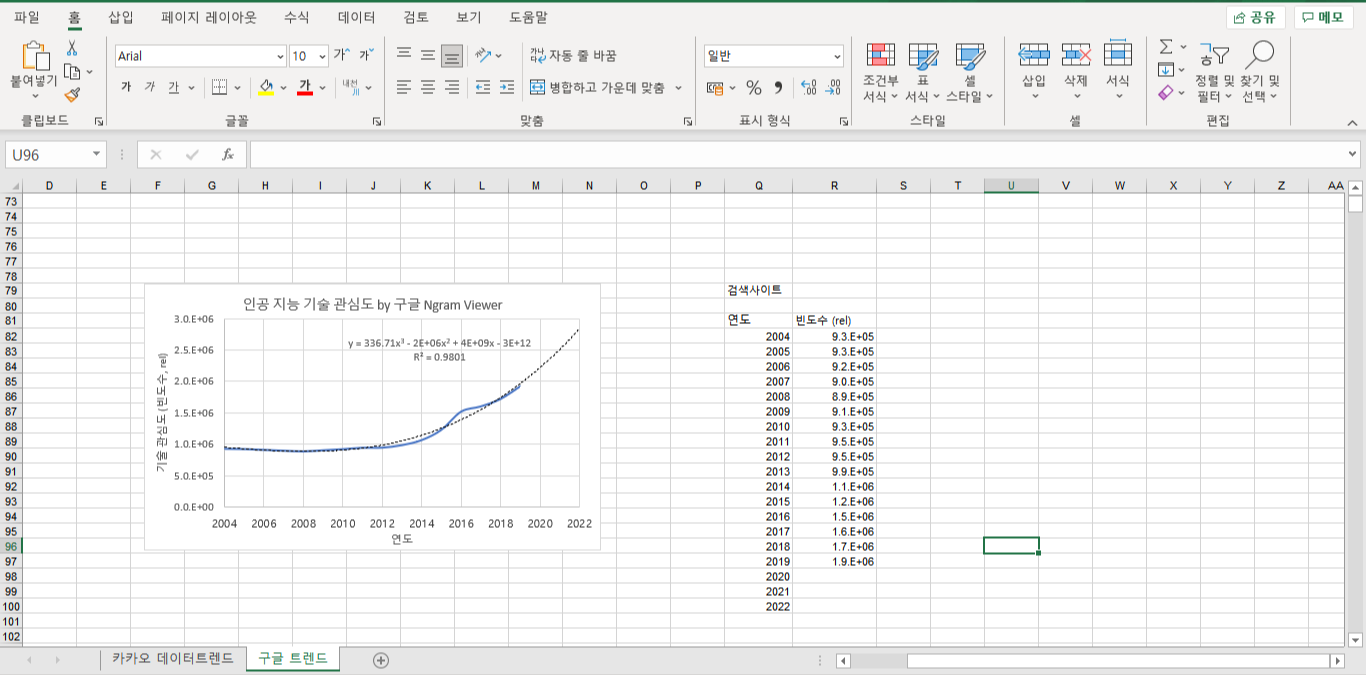Image resolution: width=1366 pixels, height=675 pixels.
Task: Apply percent style format
Action: coord(754,88)
